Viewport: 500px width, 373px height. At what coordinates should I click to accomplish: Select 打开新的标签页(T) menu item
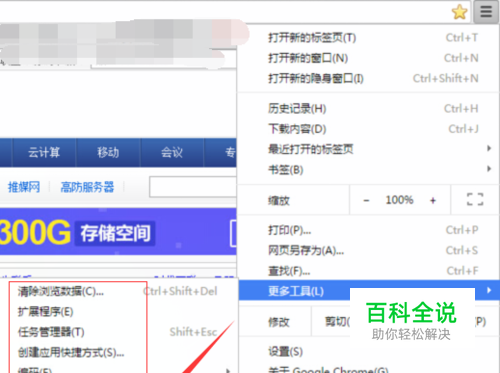click(x=369, y=38)
